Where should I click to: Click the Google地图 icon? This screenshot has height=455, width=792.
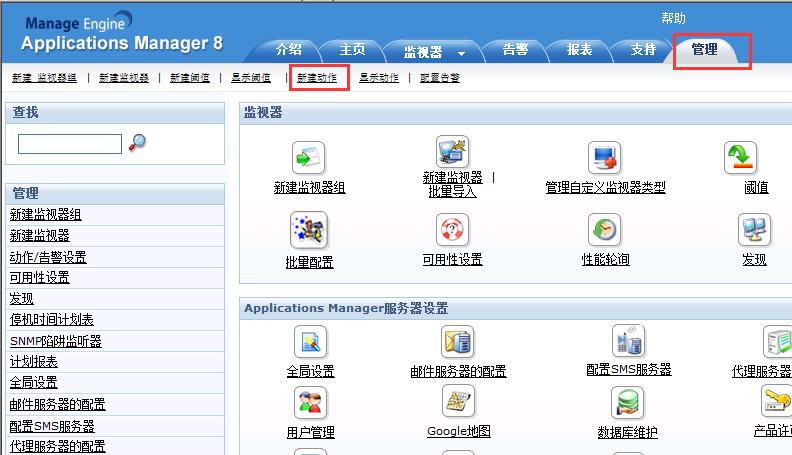[x=458, y=402]
